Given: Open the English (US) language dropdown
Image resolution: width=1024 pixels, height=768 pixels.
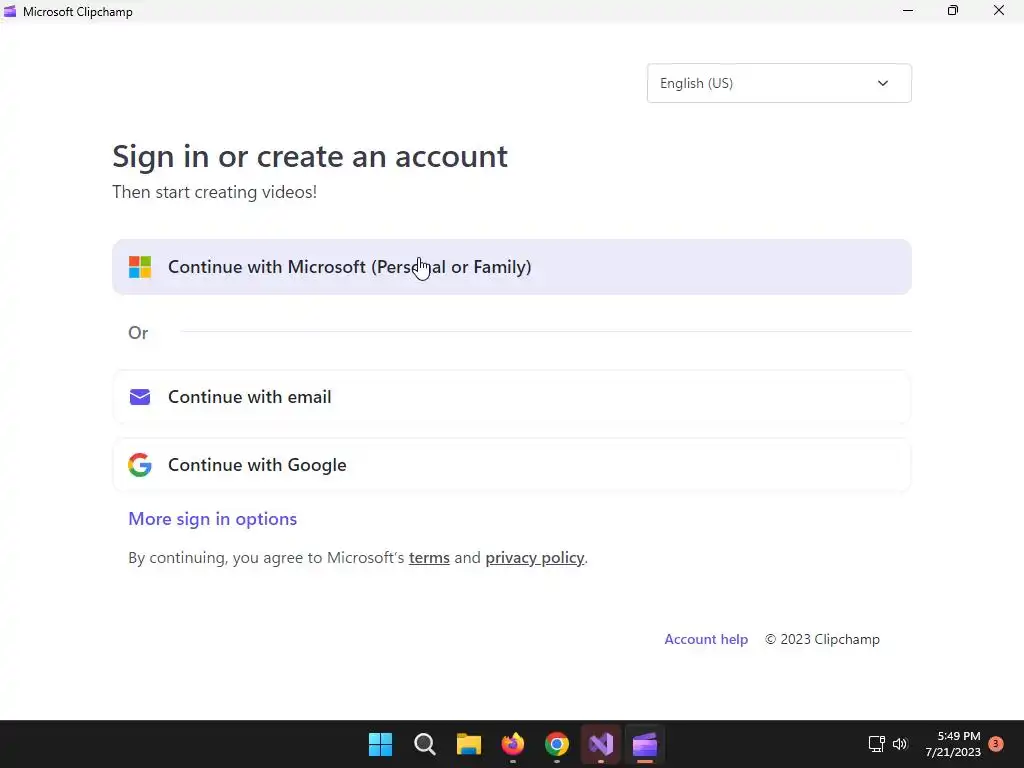Looking at the screenshot, I should click(x=779, y=83).
